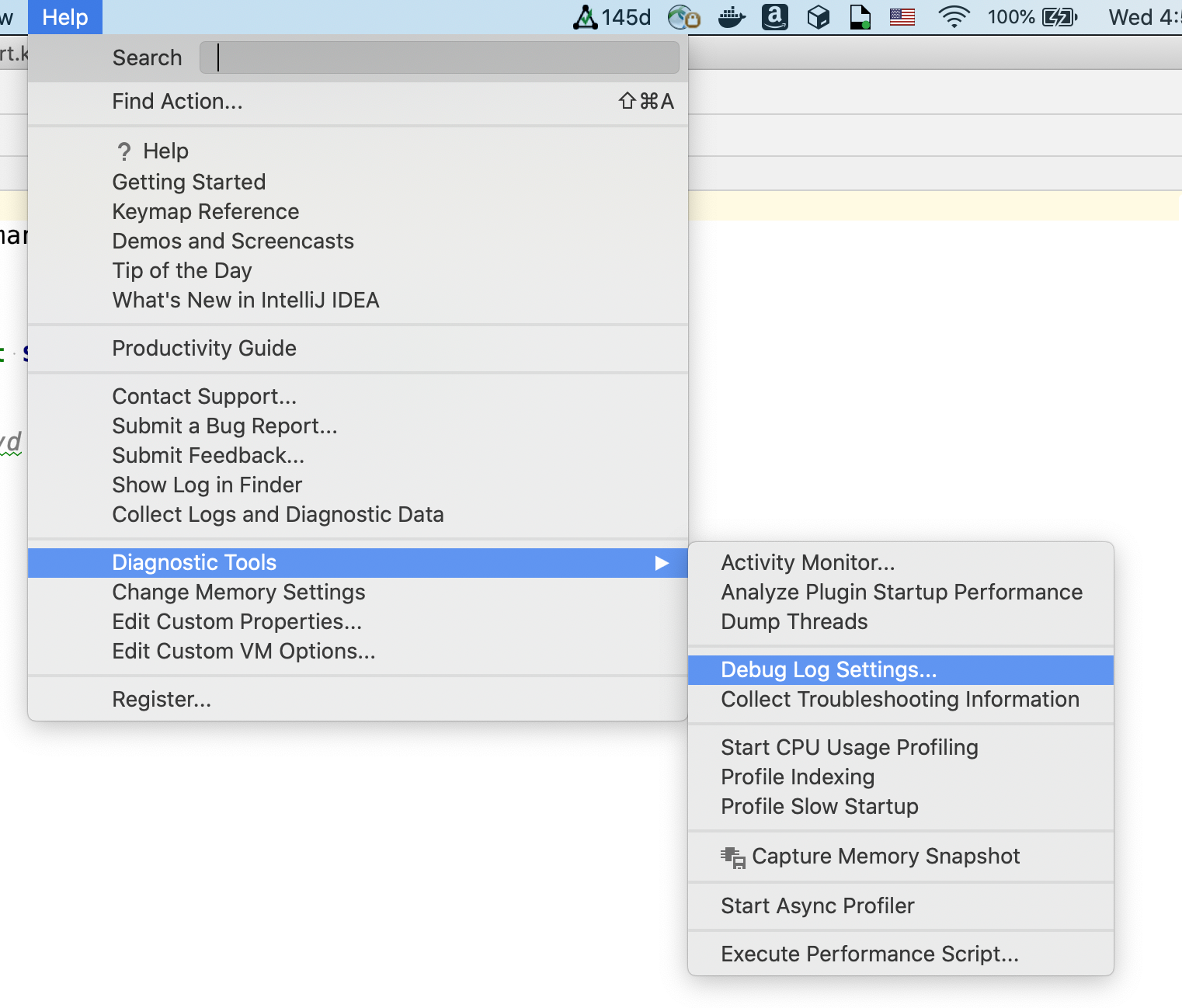The width and height of the screenshot is (1182, 1008).
Task: Open the 145d countdown app menu
Action: [x=613, y=16]
